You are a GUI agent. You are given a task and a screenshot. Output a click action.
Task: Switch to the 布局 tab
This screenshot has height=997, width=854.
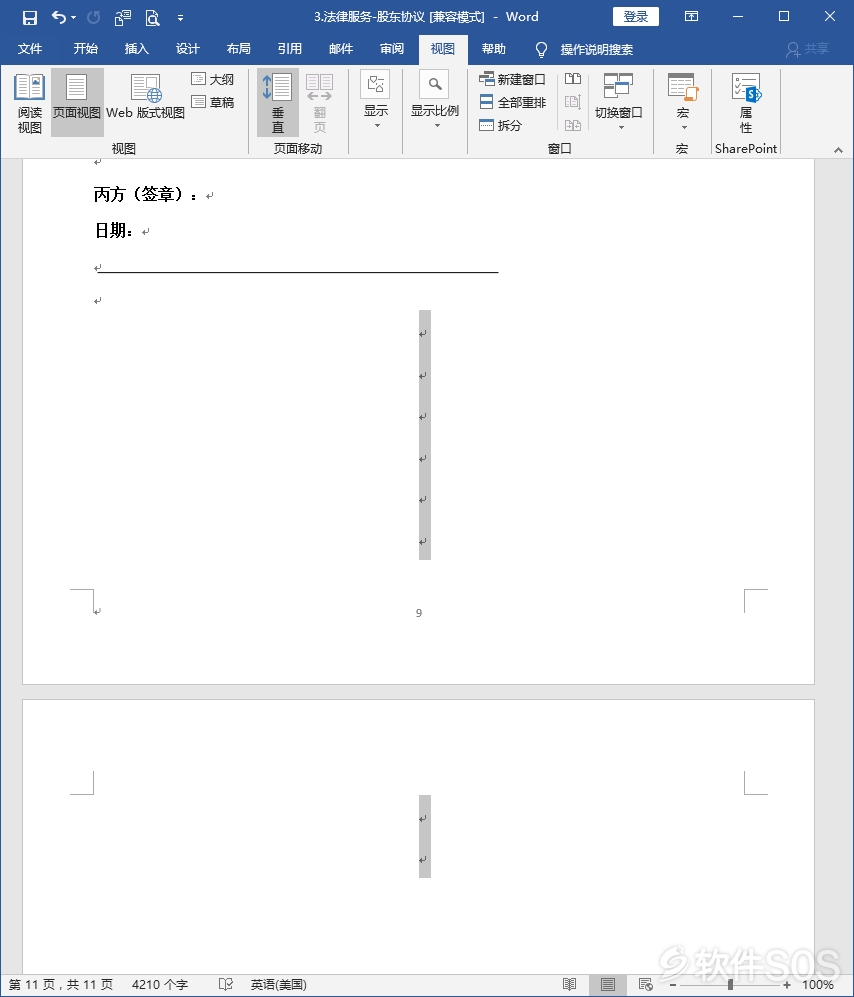[x=238, y=49]
